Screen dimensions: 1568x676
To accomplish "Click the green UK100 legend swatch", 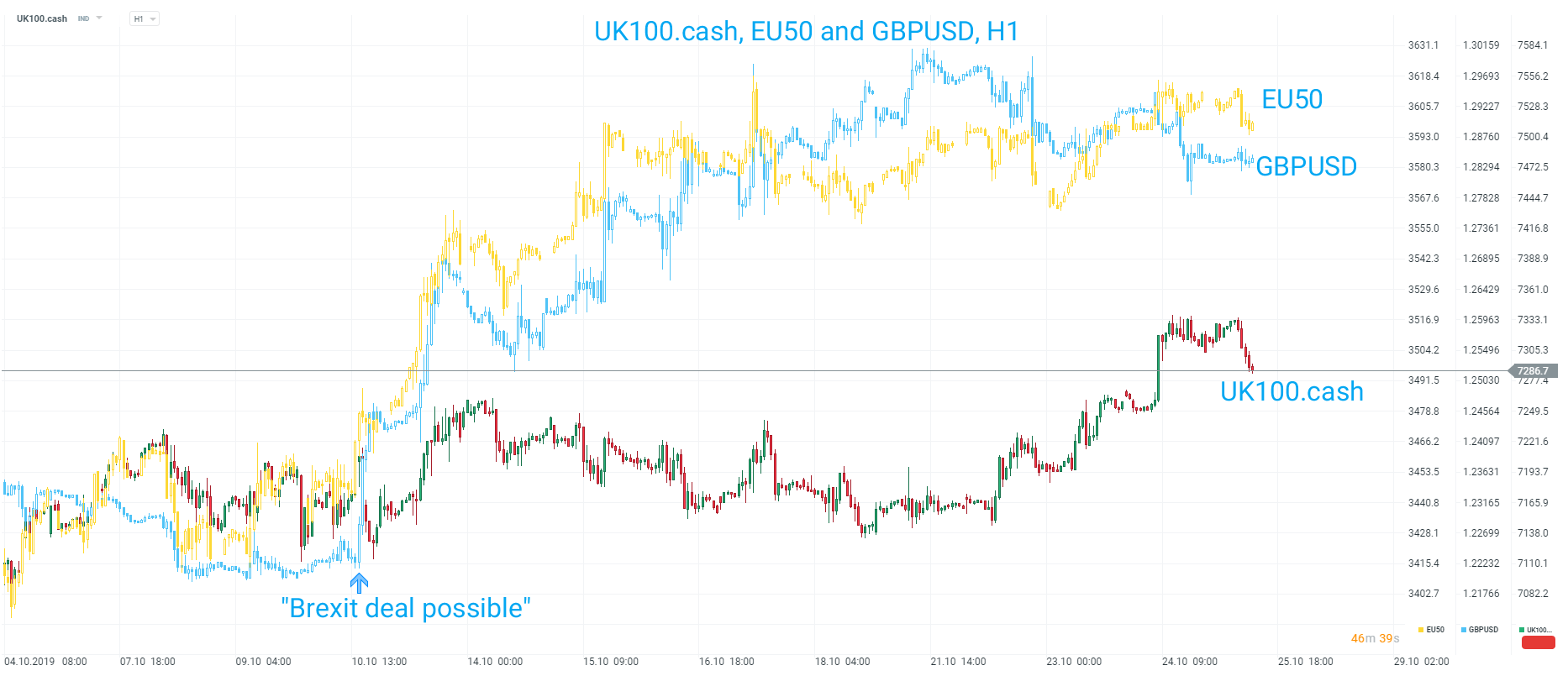I will [x=1522, y=630].
